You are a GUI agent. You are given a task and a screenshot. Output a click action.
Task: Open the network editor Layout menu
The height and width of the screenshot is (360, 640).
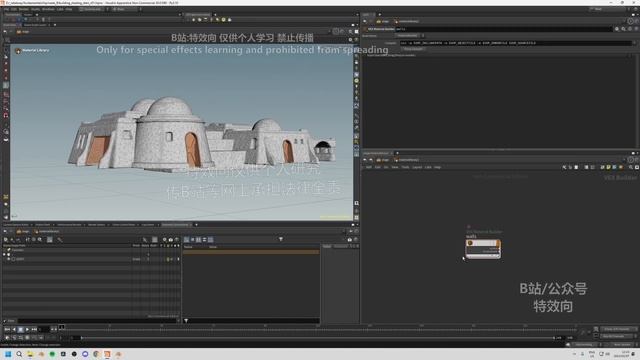417,167
